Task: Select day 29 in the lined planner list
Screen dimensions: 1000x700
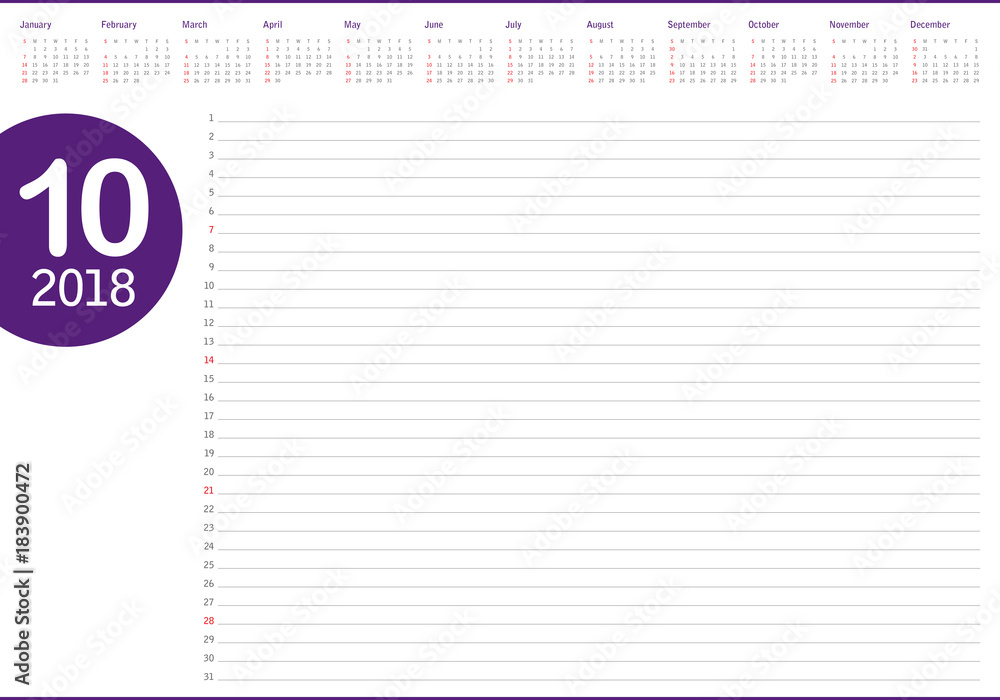Action: click(209, 639)
